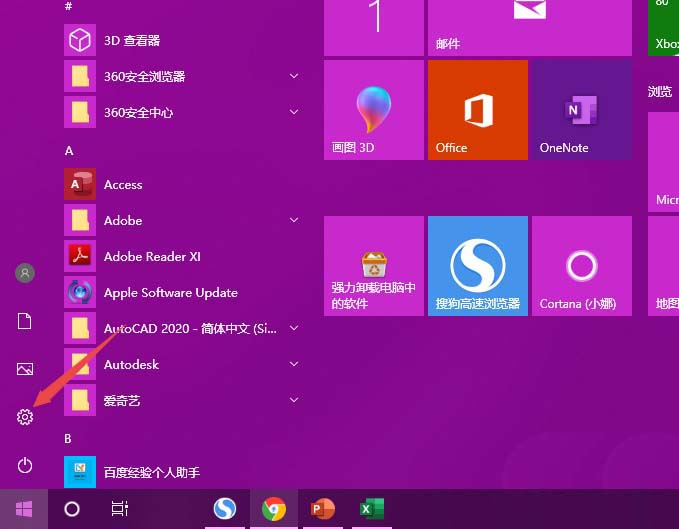Click the letter A section header
The image size is (679, 529).
click(69, 151)
